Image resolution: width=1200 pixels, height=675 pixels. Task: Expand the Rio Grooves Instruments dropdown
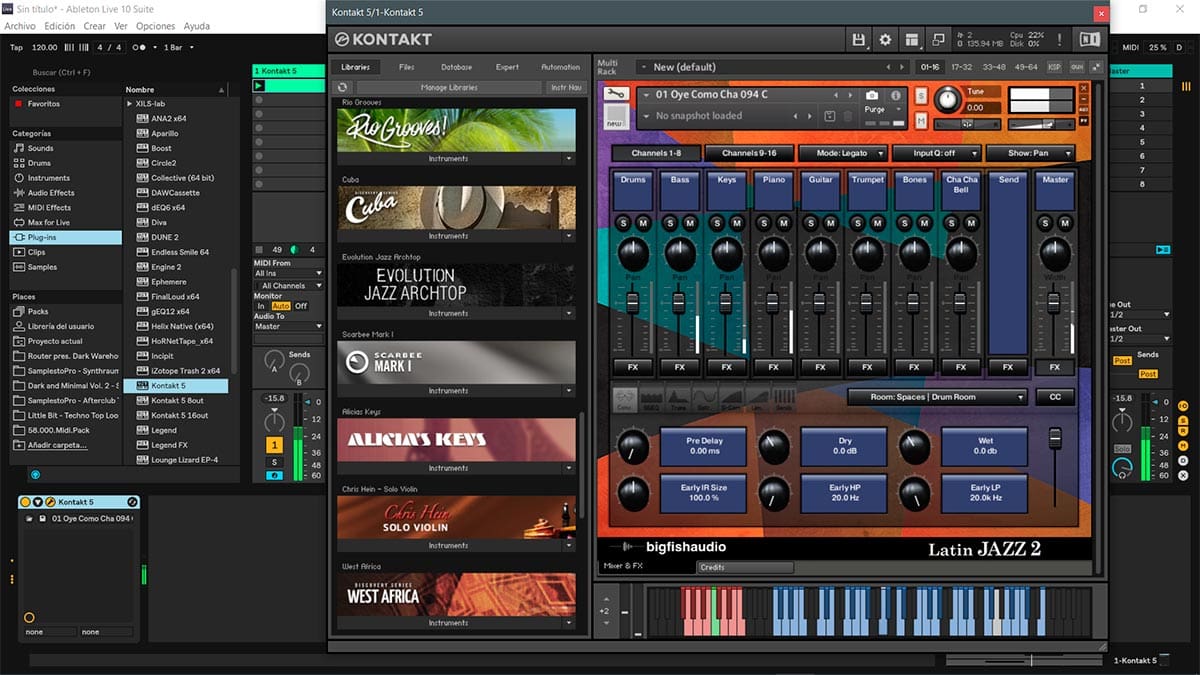(x=569, y=159)
